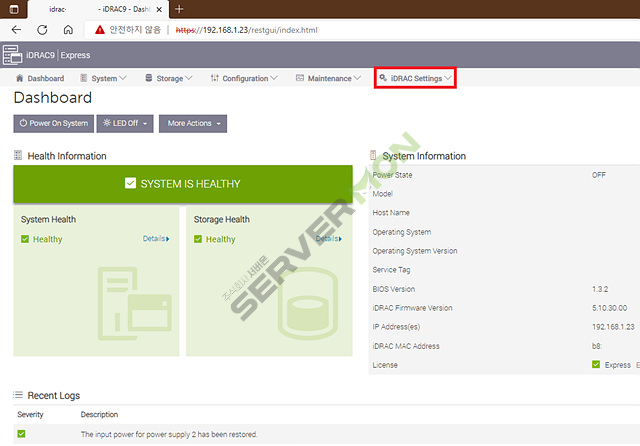Expand the iDRAC Settings chevron
This screenshot has width=640, height=446.
point(448,78)
